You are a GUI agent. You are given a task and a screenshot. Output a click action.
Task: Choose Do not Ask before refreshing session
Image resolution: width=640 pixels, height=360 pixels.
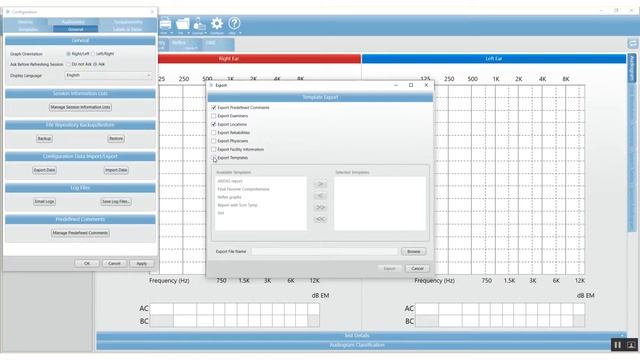pos(68,64)
